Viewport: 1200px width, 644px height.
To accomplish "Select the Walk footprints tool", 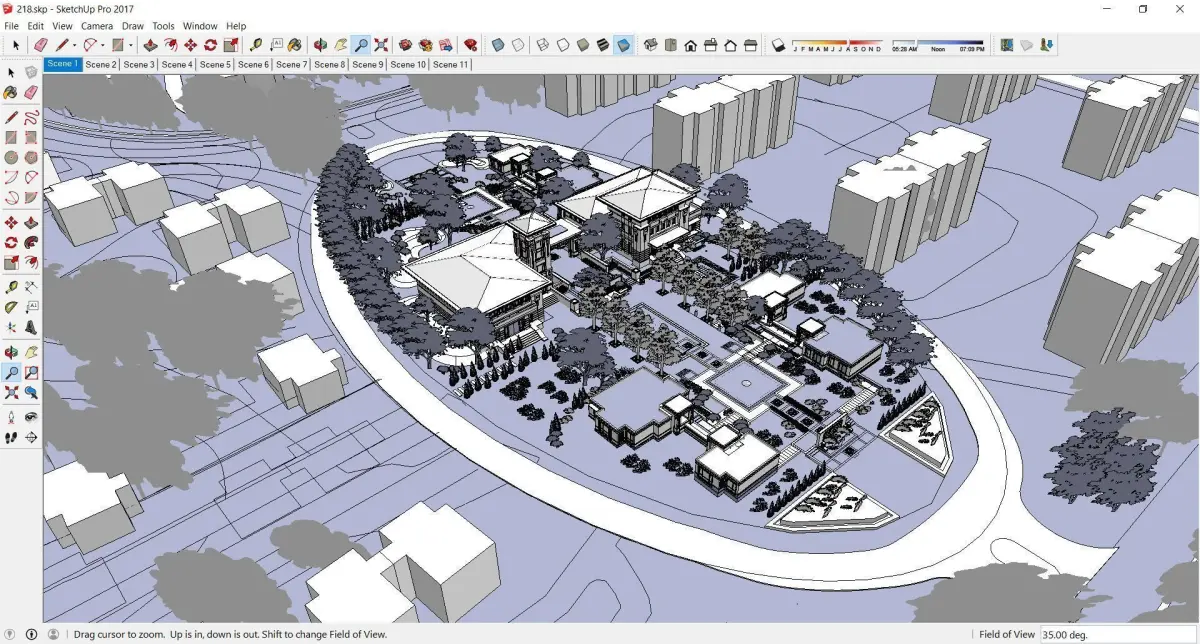I will click(11, 437).
